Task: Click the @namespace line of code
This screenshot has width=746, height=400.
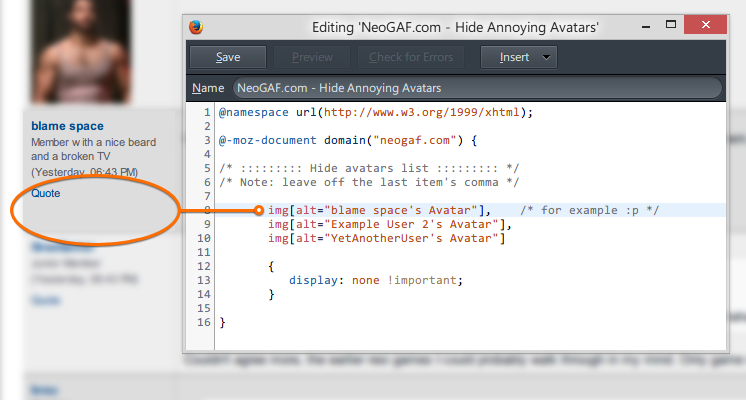Action: click(376, 112)
